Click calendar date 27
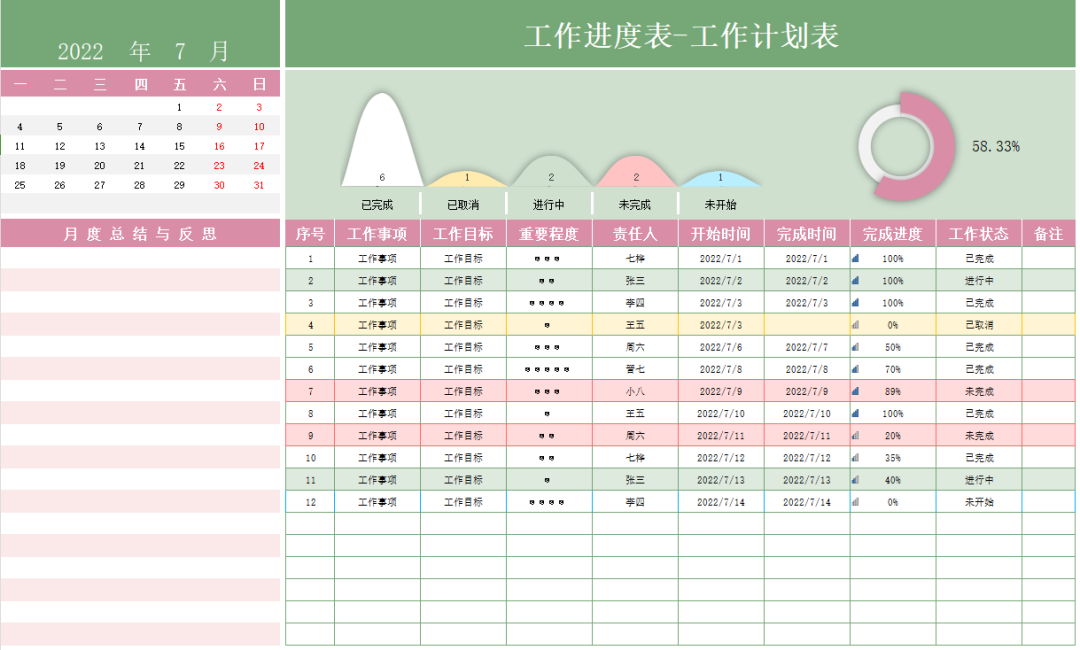 click(100, 185)
